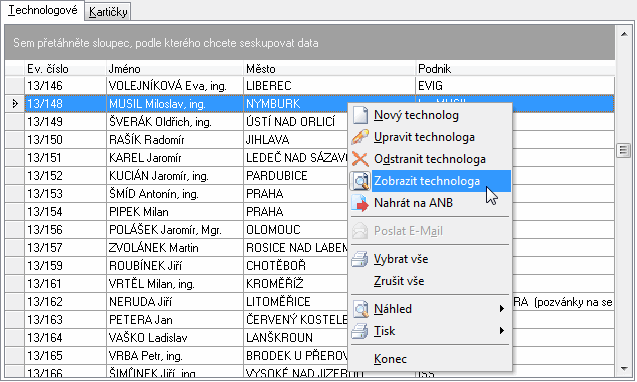Click the EVIG company cell
637x382 pixels.
pyautogui.click(x=515, y=86)
